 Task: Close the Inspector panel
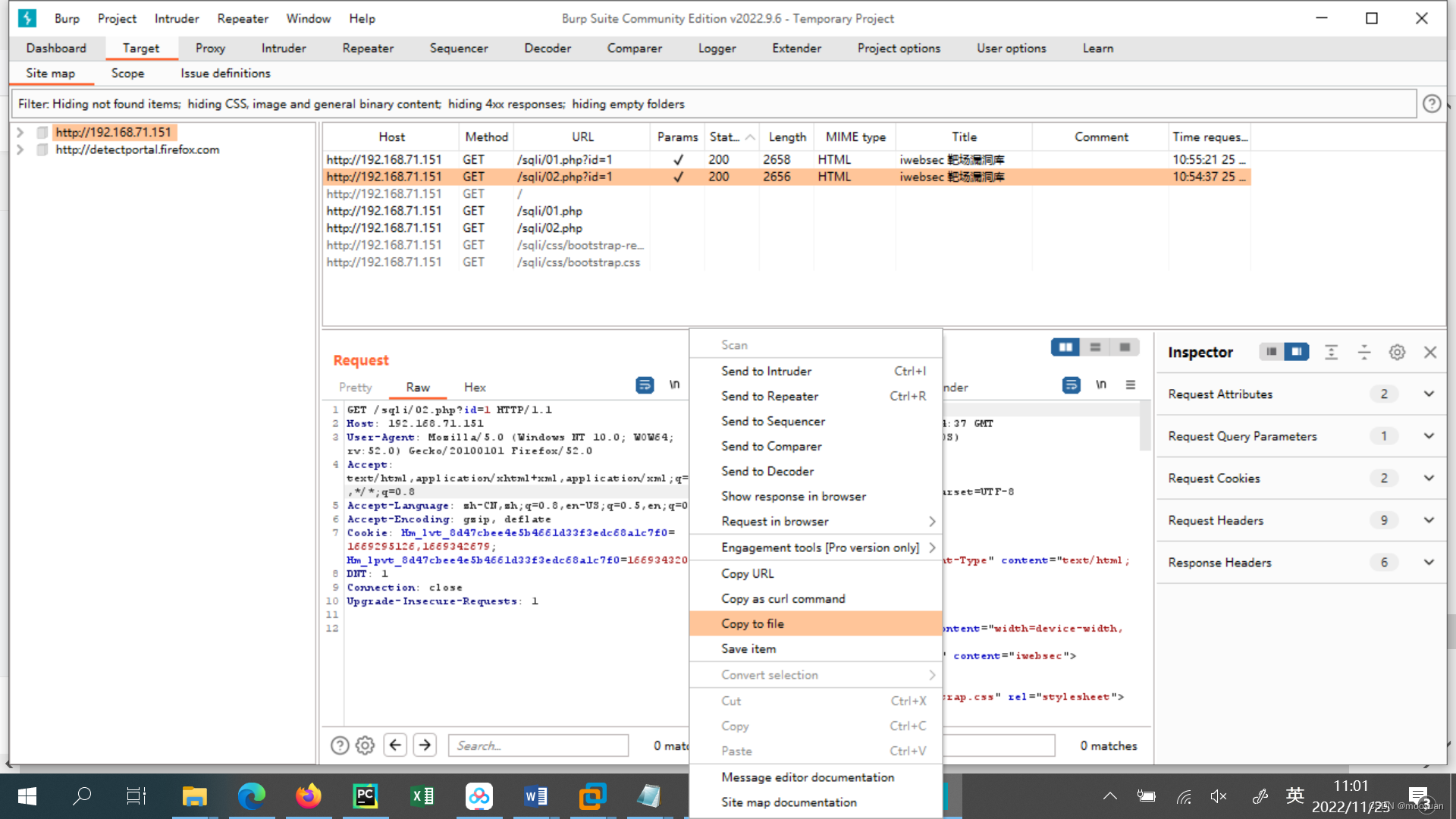1430,352
